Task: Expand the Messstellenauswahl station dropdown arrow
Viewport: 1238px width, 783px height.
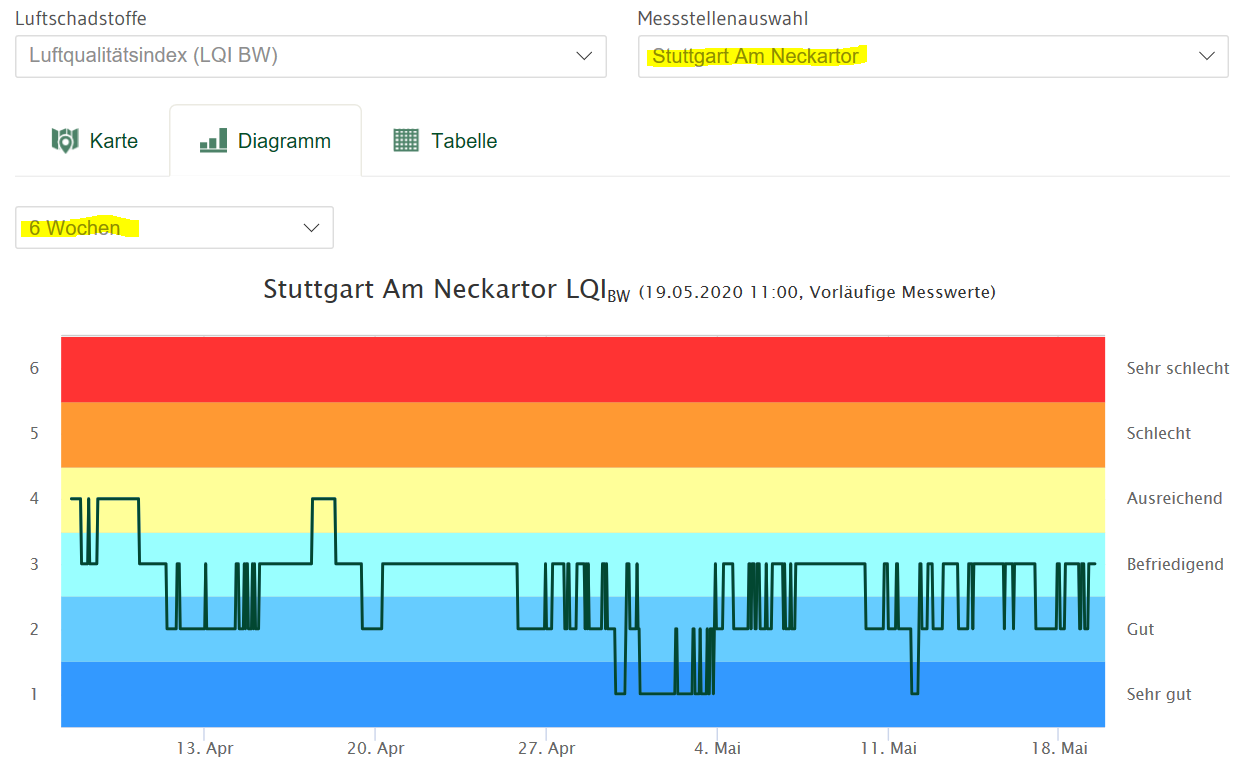Action: 1207,56
